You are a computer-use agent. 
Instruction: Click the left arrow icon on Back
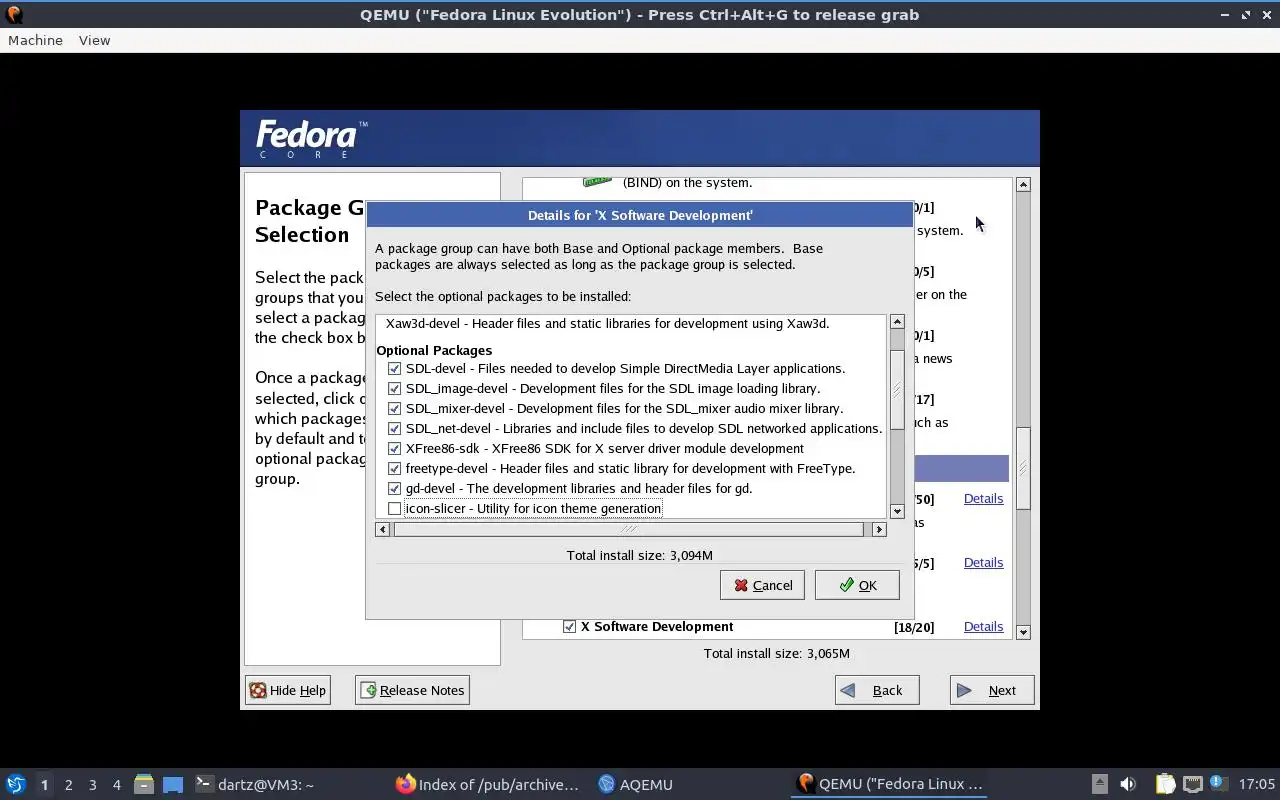click(x=848, y=690)
